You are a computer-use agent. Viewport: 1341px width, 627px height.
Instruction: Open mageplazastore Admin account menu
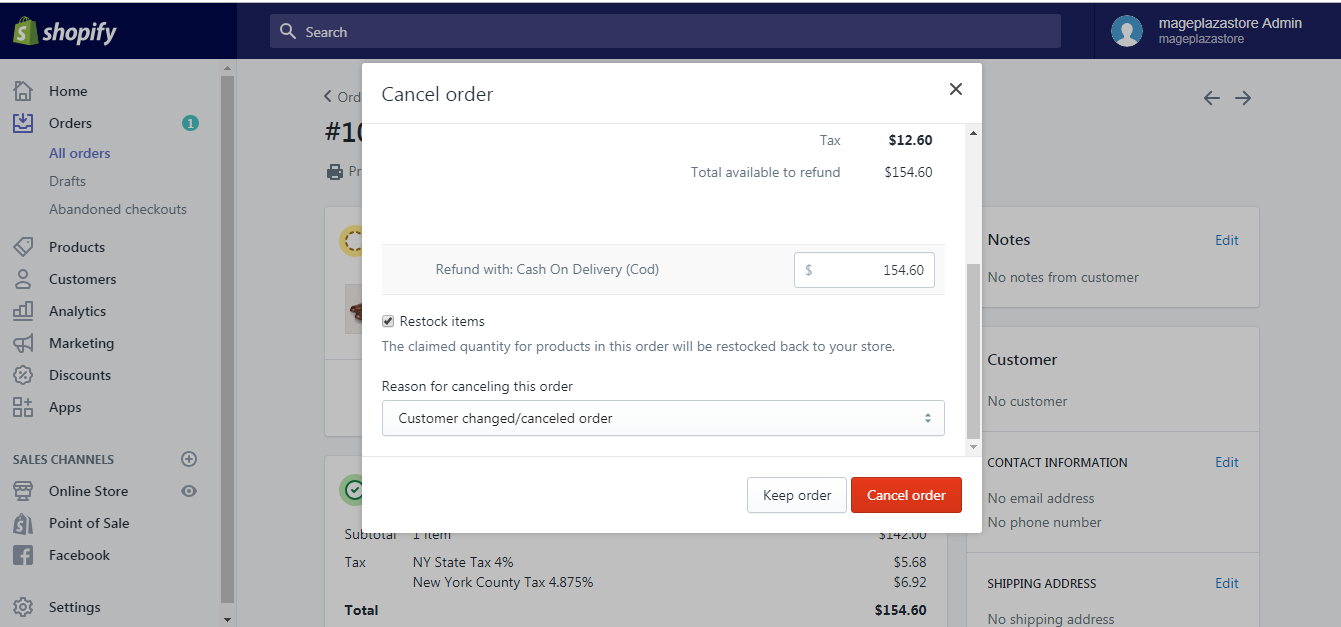point(1208,31)
